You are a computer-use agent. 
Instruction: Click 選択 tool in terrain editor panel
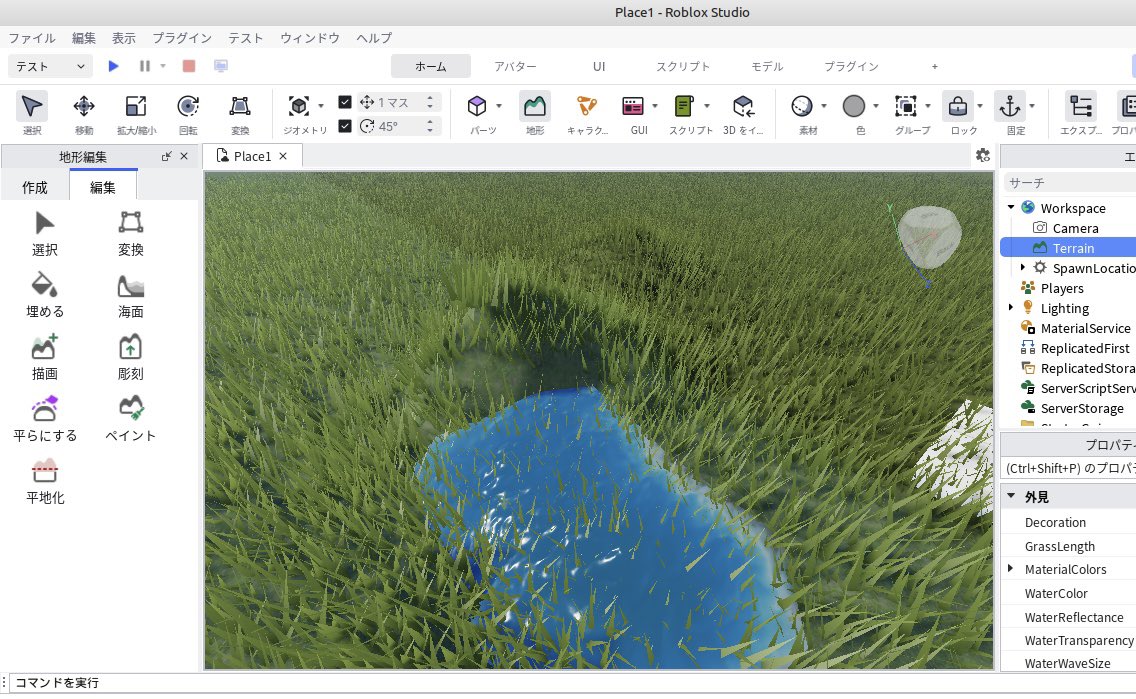(45, 234)
